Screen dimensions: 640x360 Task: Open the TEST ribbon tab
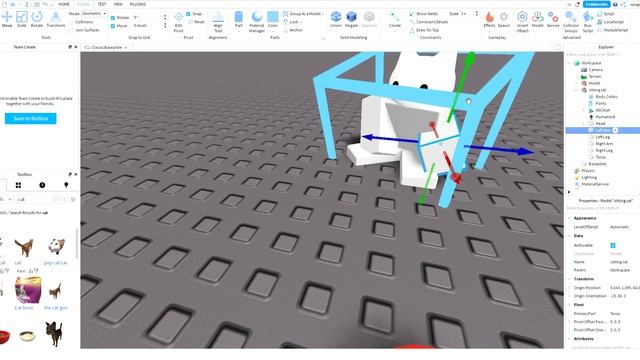[102, 4]
